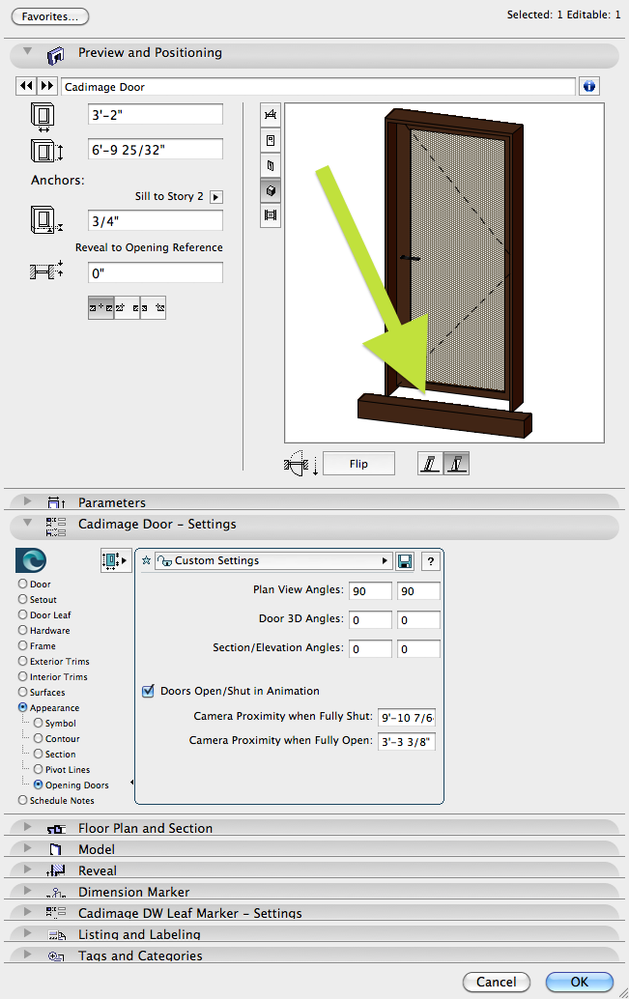Select the Frame radio option
The height and width of the screenshot is (999, 629).
[x=23, y=645]
